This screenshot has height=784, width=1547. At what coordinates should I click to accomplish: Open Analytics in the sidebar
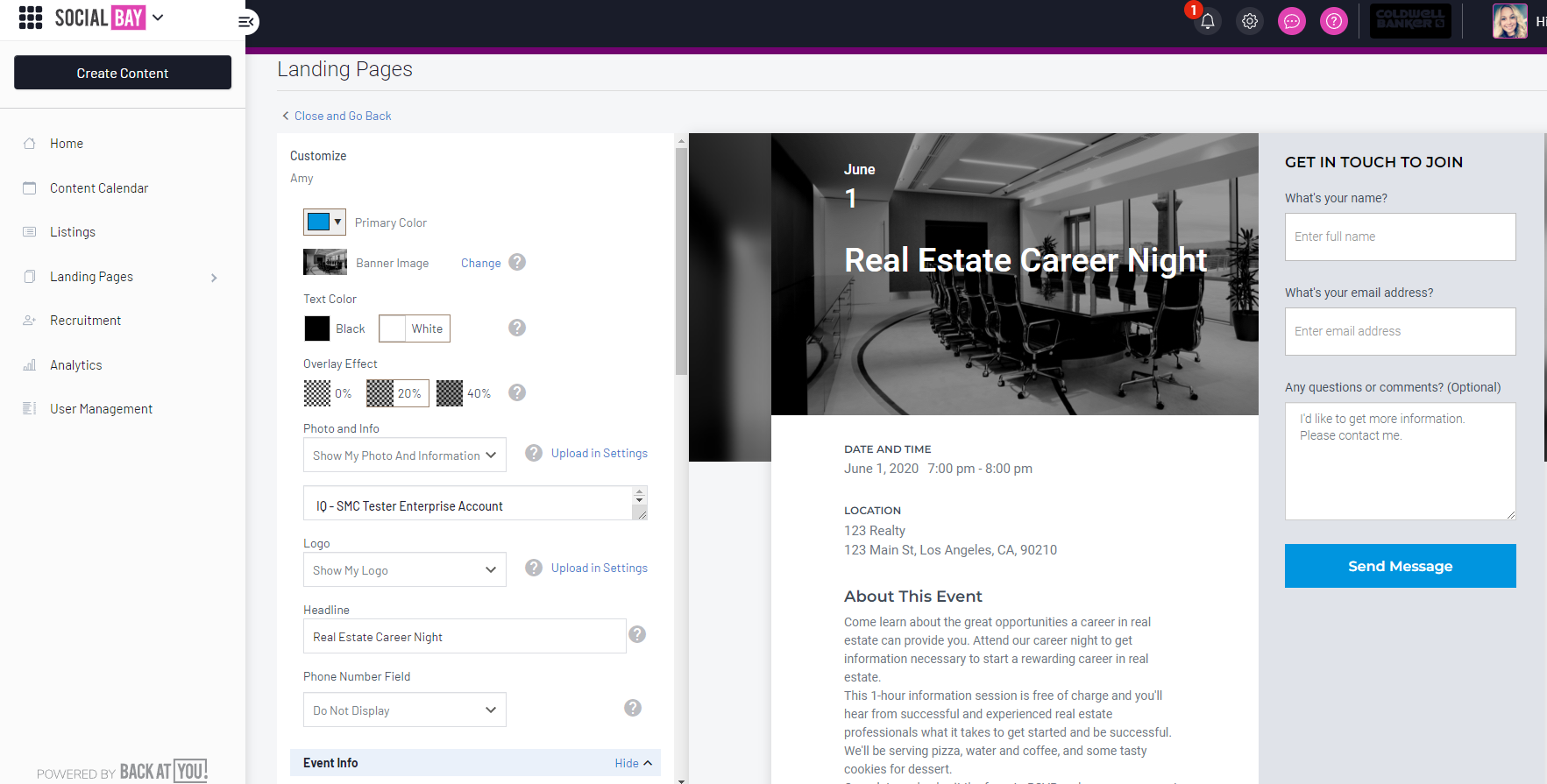point(76,365)
